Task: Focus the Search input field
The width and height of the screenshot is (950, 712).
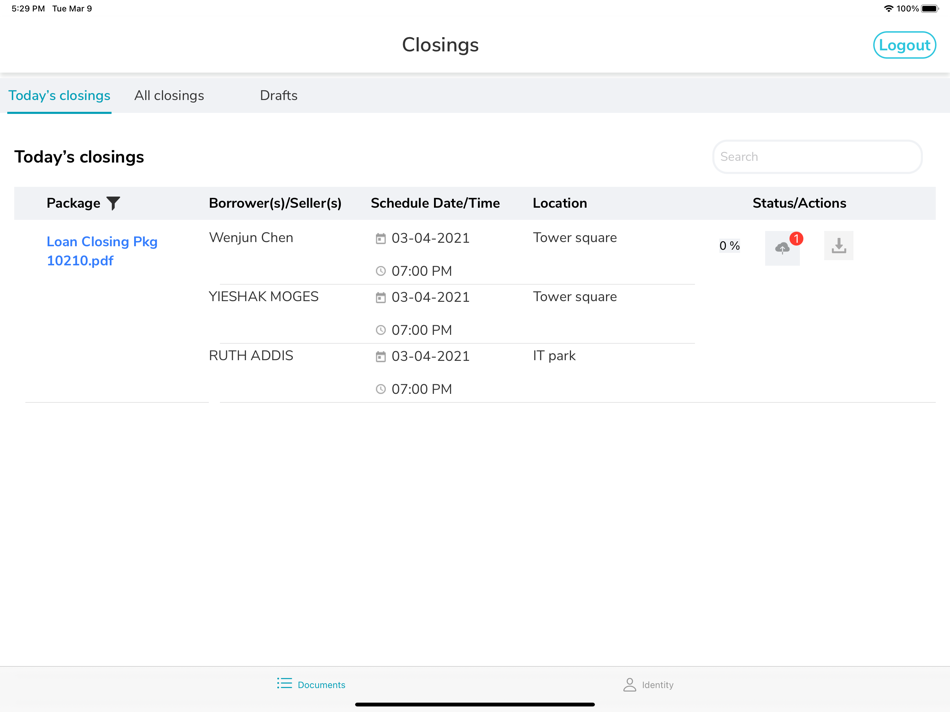Action: pos(817,157)
